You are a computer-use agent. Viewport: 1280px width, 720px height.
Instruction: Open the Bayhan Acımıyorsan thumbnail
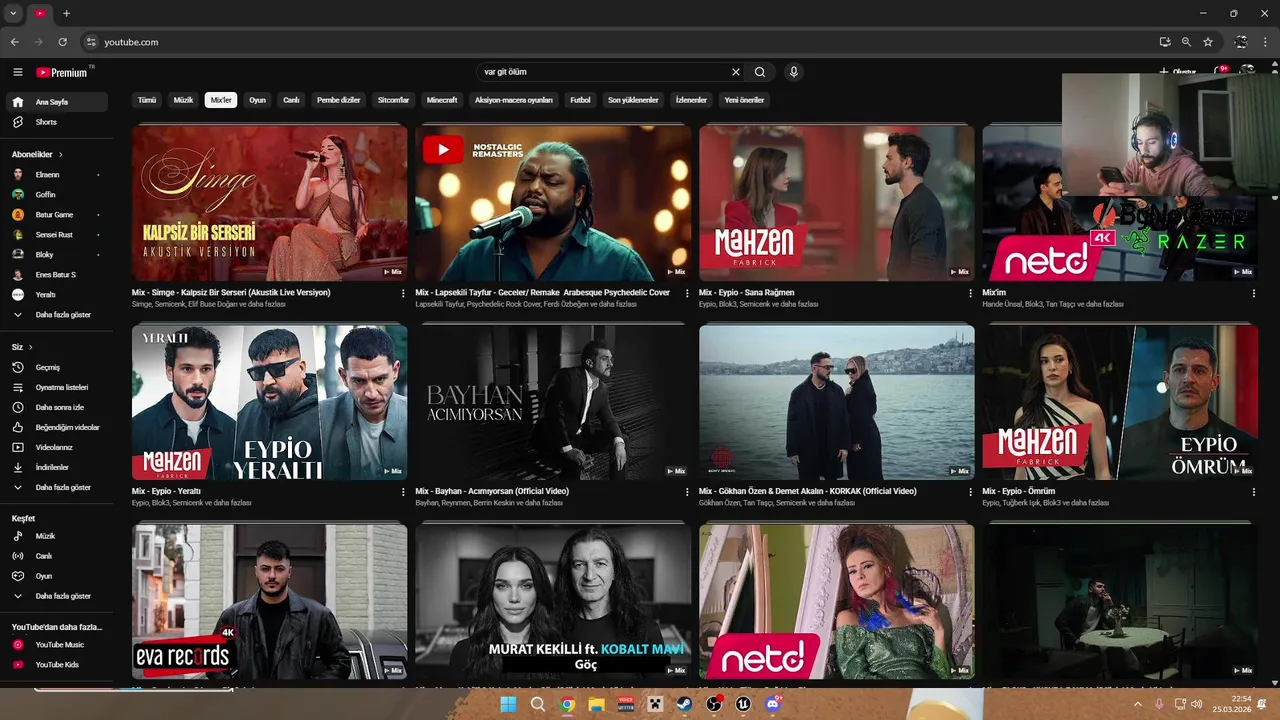tap(553, 402)
